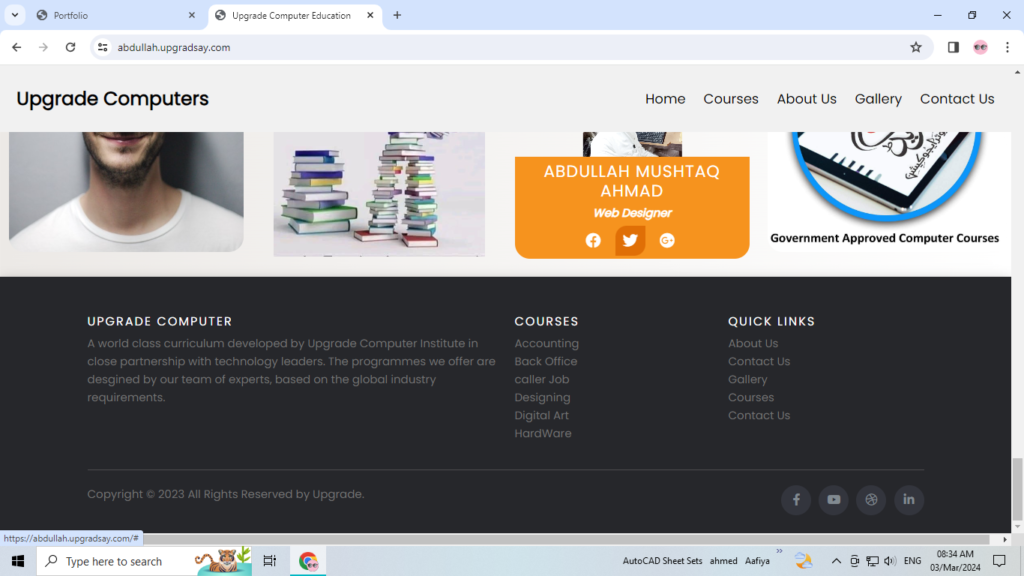
Task: Open the footer Facebook circle icon
Action: point(796,500)
